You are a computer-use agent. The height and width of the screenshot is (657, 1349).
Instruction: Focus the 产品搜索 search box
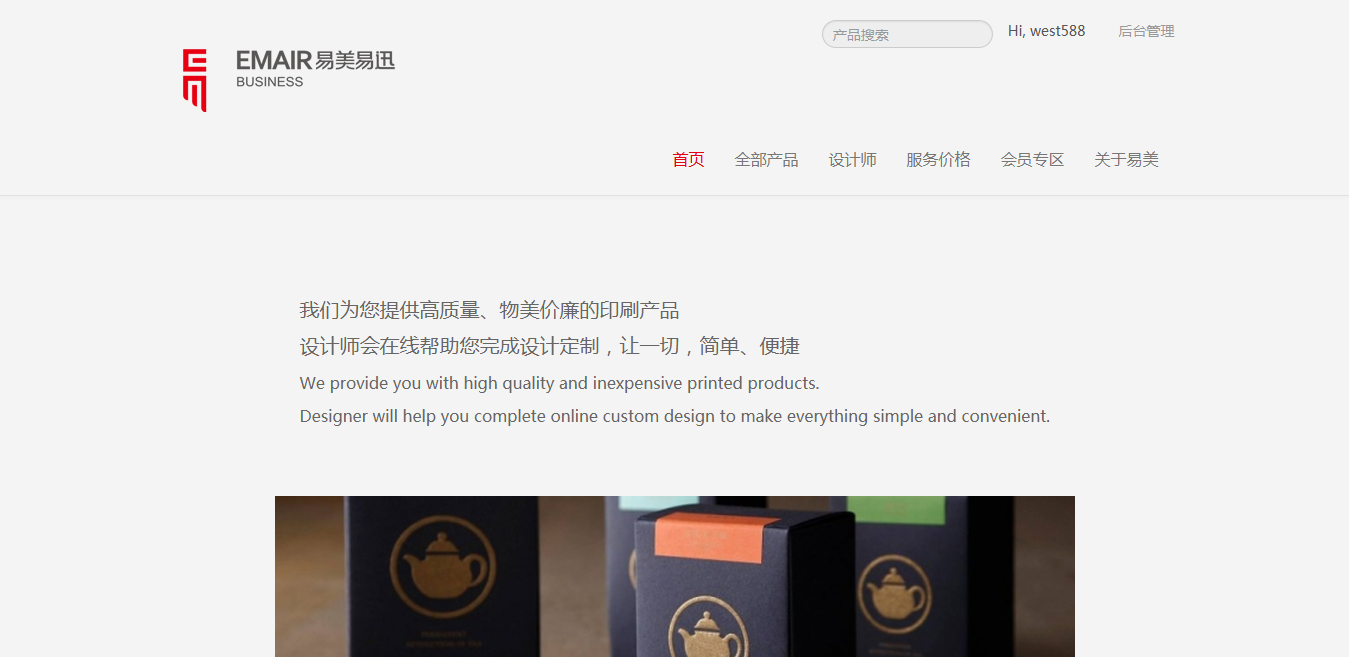click(907, 34)
